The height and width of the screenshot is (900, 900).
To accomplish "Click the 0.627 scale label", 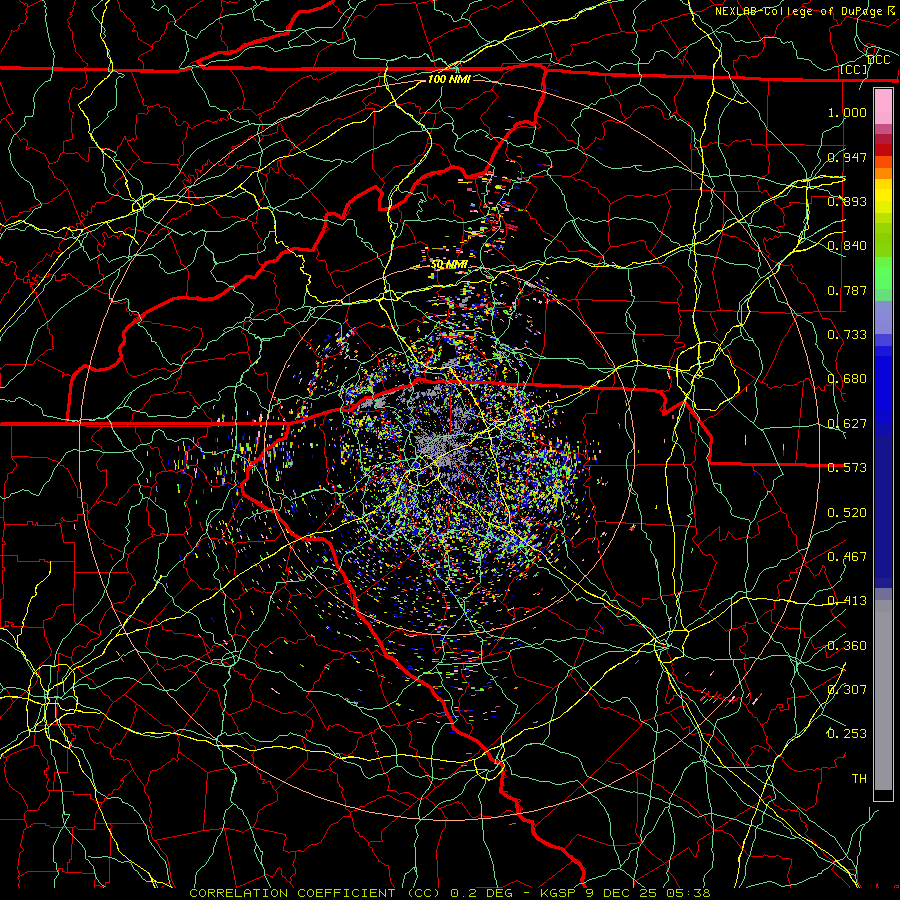I will (847, 424).
